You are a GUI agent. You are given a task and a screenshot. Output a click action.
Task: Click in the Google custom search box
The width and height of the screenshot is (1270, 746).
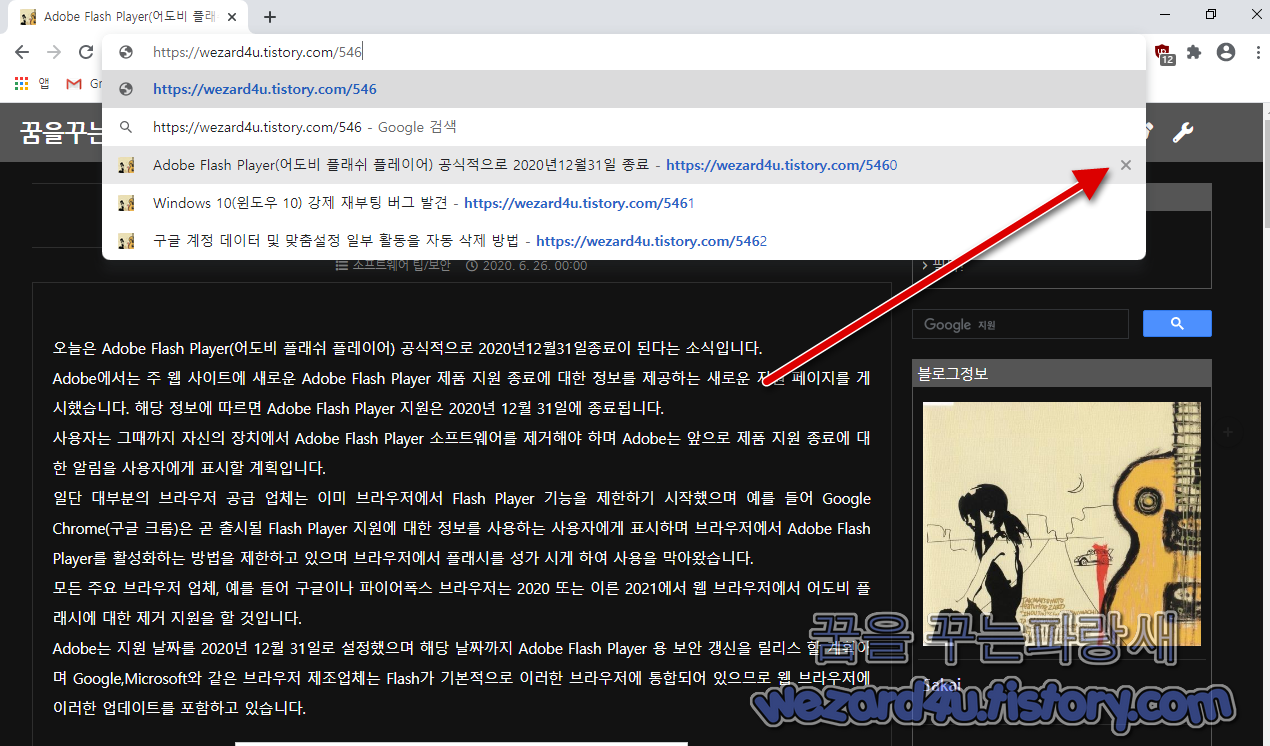pyautogui.click(x=1020, y=324)
